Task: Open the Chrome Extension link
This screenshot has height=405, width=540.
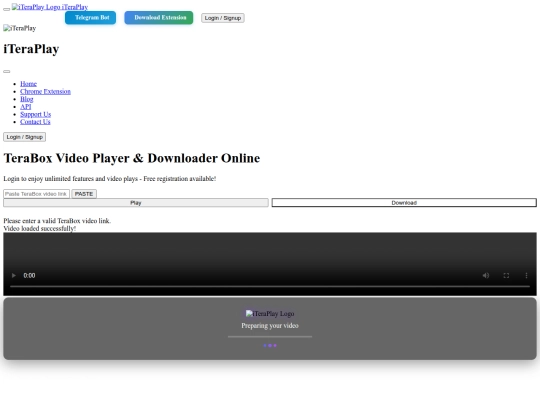Action: [45, 91]
